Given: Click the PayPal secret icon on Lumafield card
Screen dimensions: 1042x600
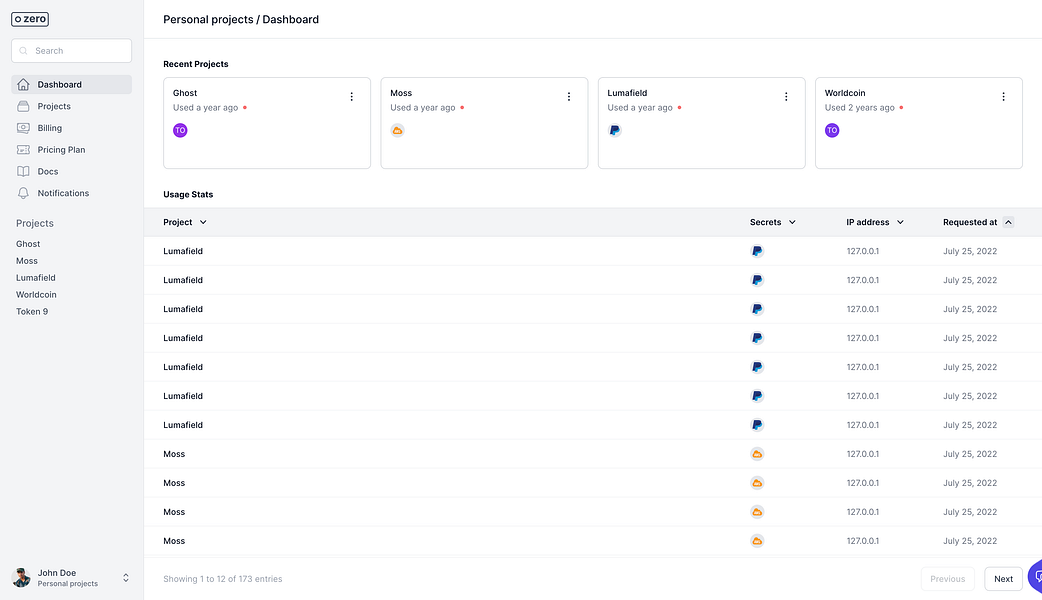Looking at the screenshot, I should 615,130.
